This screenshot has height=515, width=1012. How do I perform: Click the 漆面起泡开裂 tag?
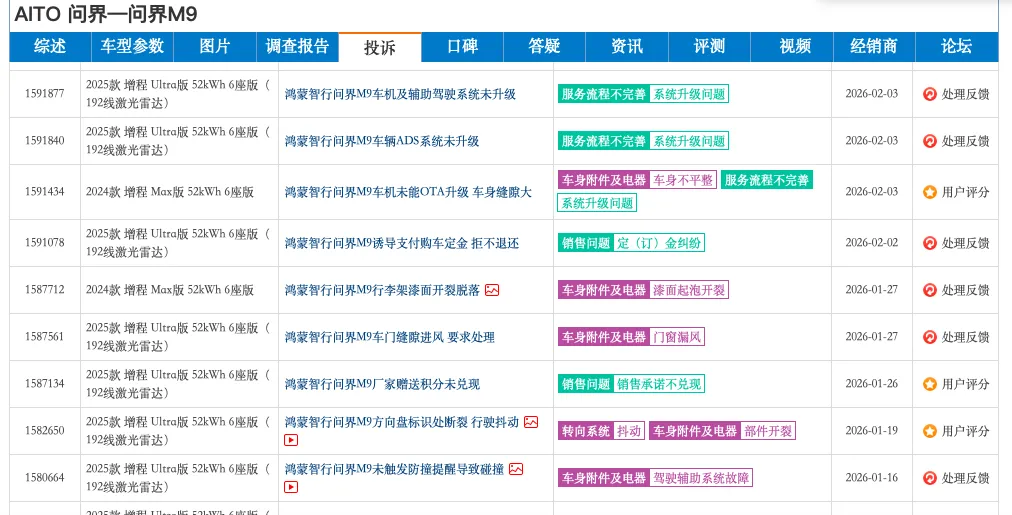(x=689, y=290)
